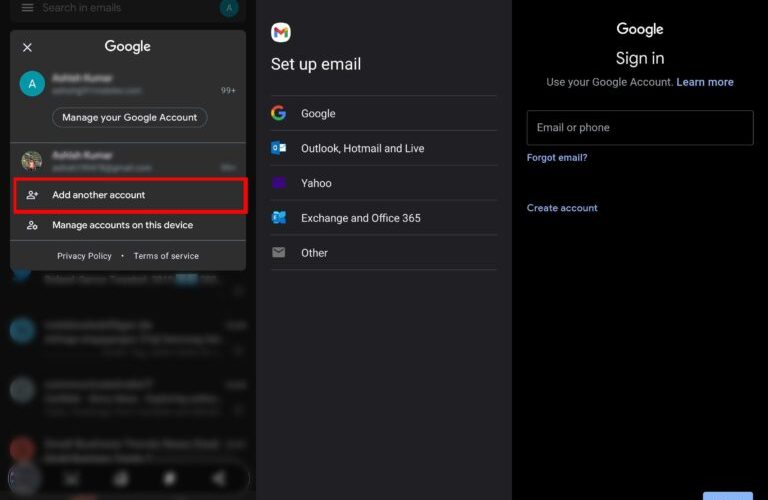Choose Outlook, Hotmail and Live option

pyautogui.click(x=362, y=148)
